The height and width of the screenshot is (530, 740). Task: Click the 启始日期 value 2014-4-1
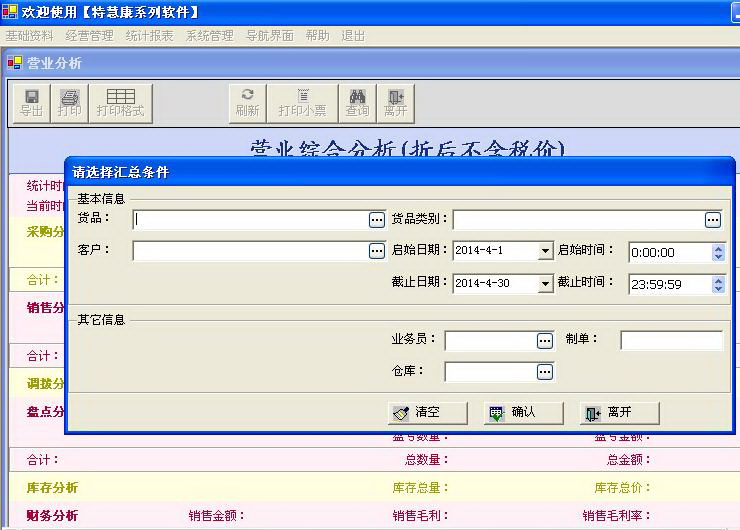479,251
